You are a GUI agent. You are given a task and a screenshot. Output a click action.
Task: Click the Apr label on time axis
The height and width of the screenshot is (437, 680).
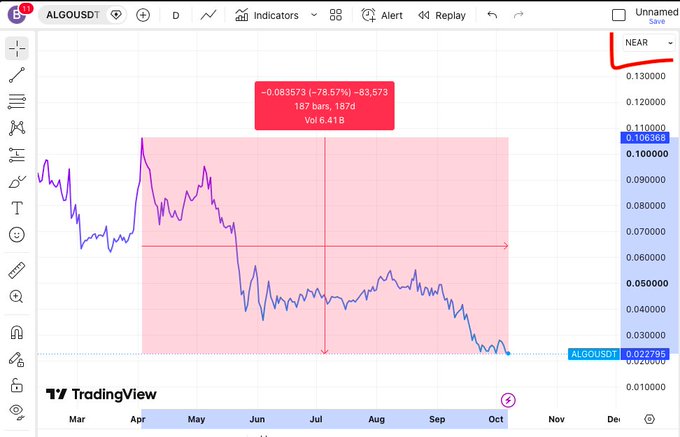coord(138,419)
